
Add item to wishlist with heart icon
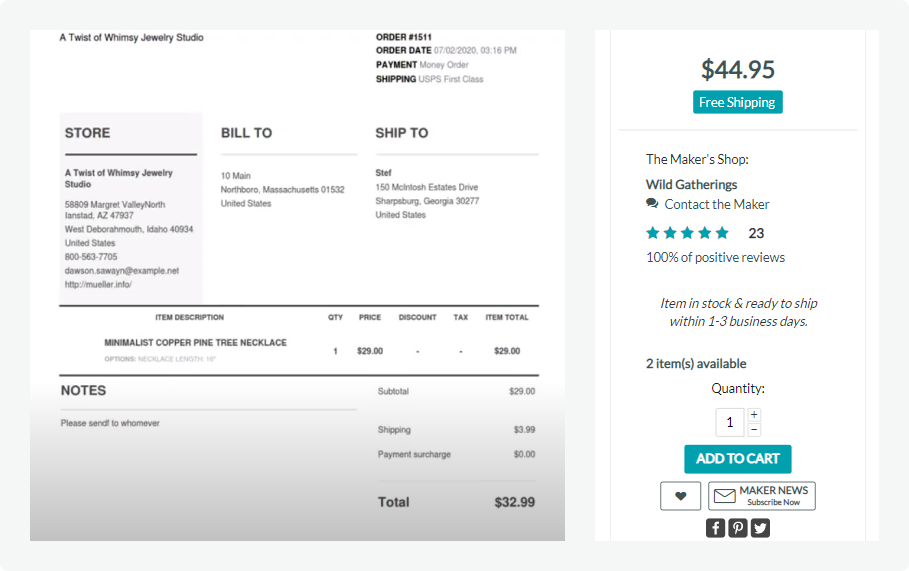click(x=680, y=496)
